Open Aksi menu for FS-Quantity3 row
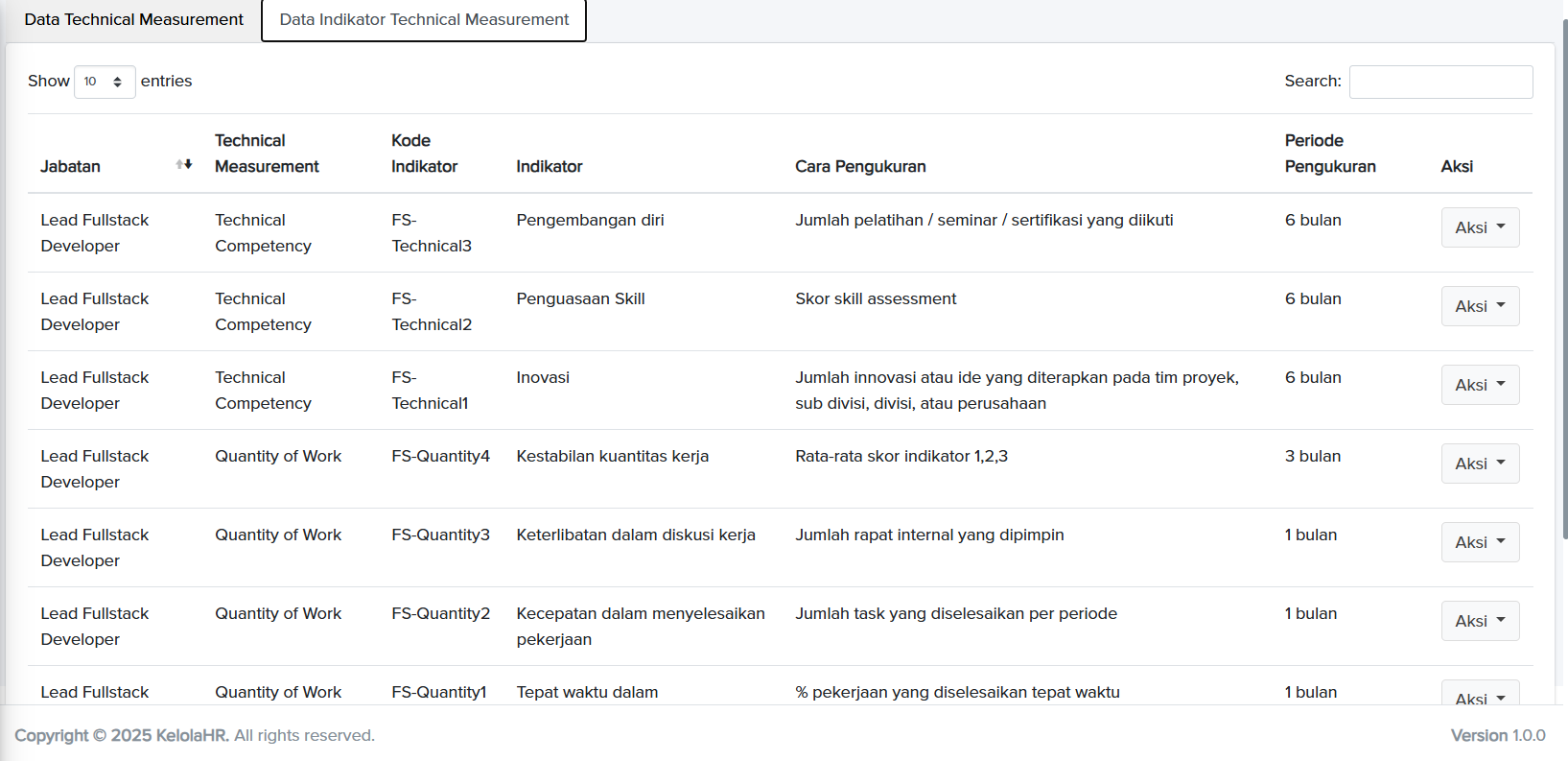1568x761 pixels. coord(1479,542)
